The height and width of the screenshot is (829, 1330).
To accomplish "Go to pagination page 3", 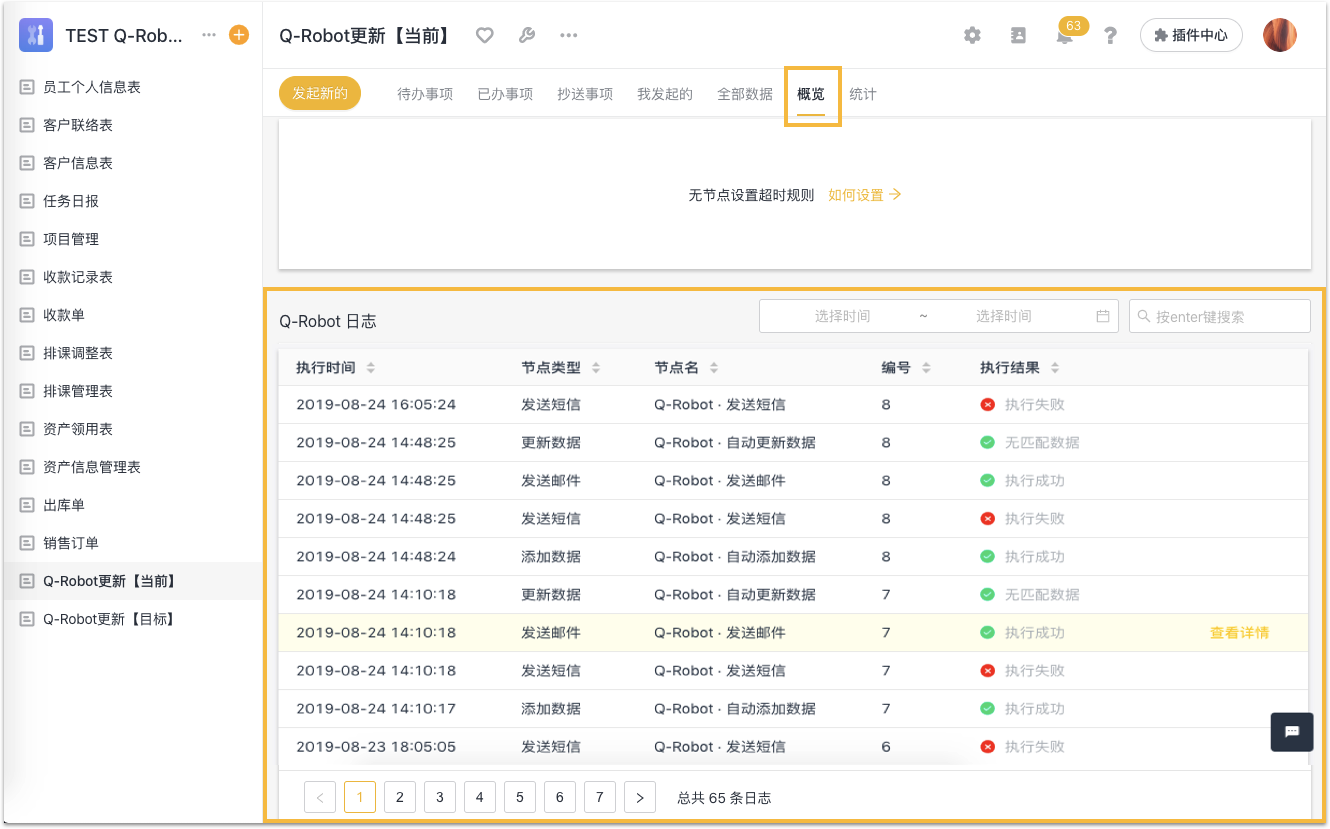I will coord(440,797).
